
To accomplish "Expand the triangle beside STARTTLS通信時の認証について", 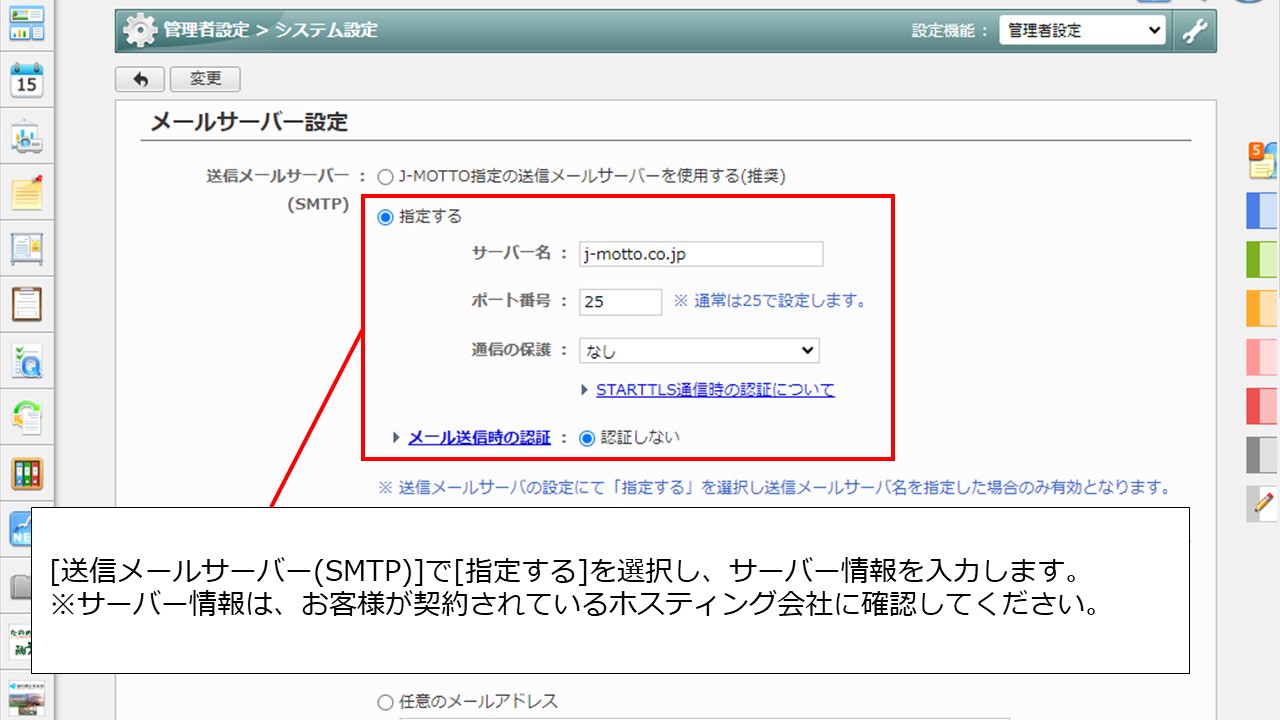I will 585,390.
